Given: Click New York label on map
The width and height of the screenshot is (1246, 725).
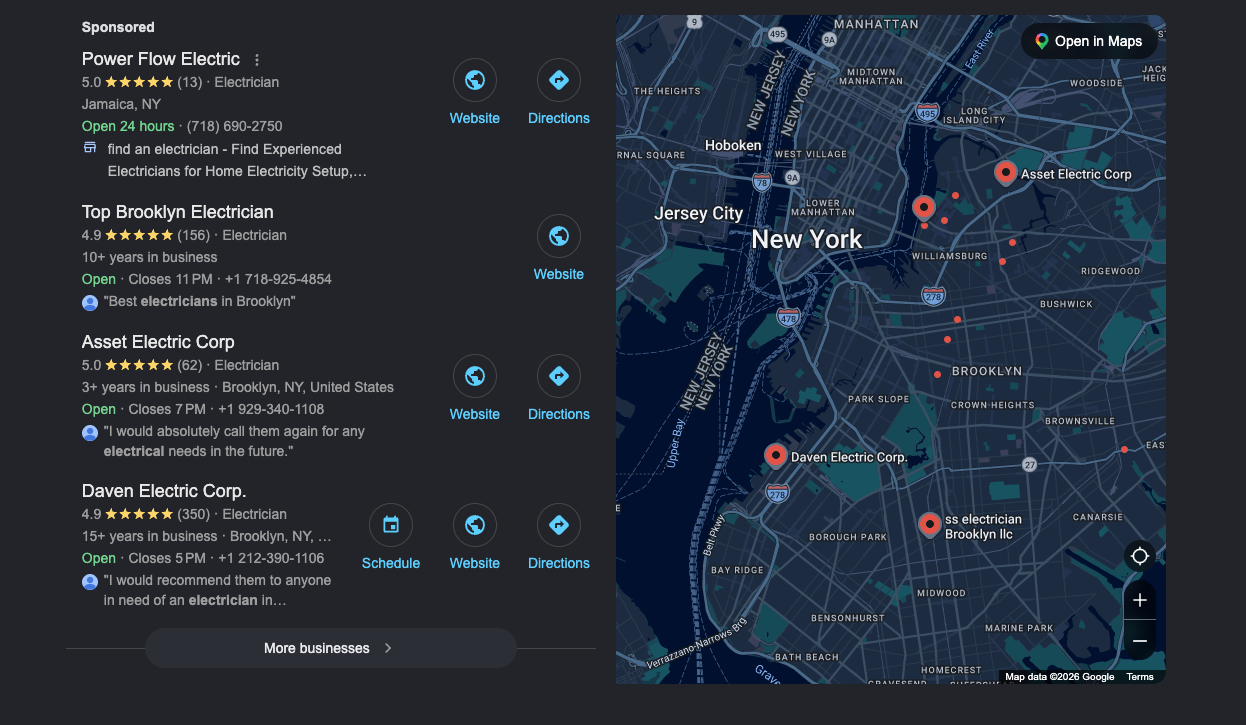Looking at the screenshot, I should coord(807,239).
